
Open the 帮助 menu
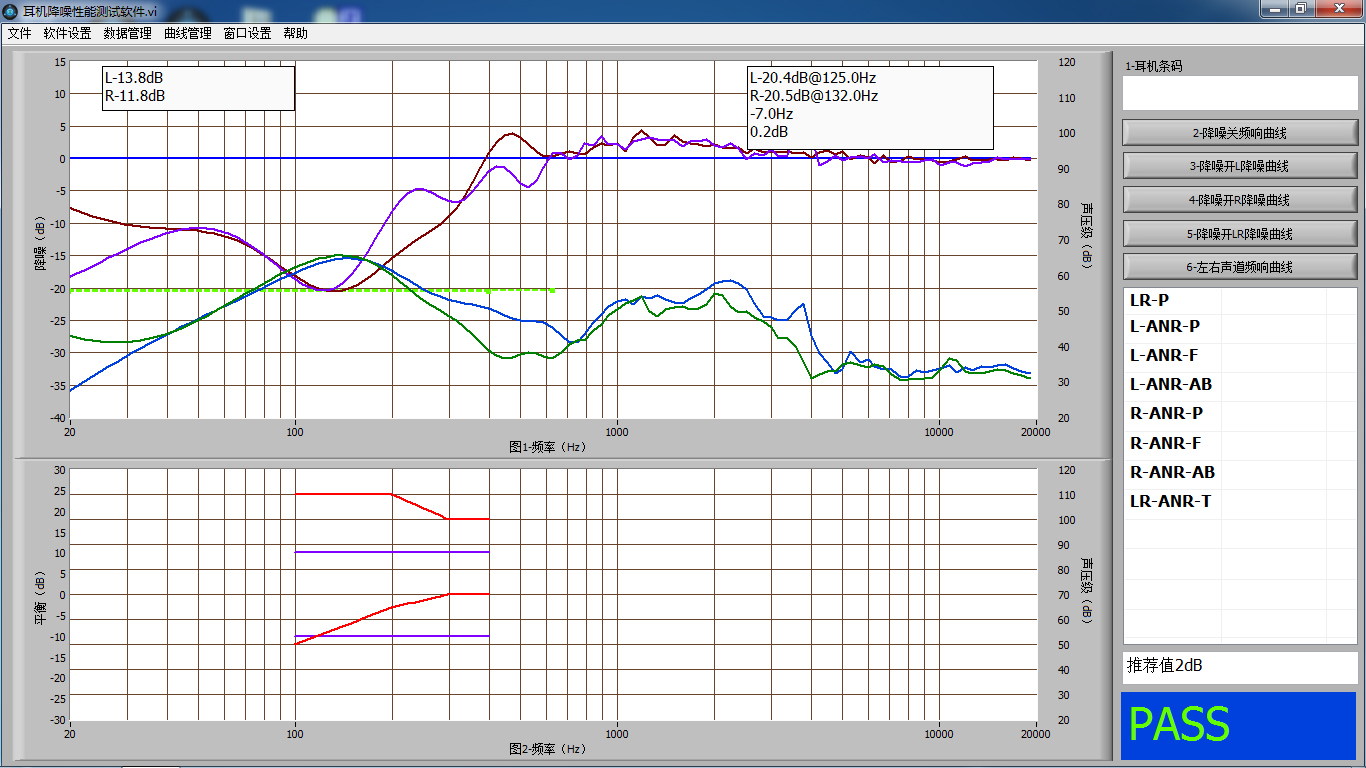tap(295, 33)
